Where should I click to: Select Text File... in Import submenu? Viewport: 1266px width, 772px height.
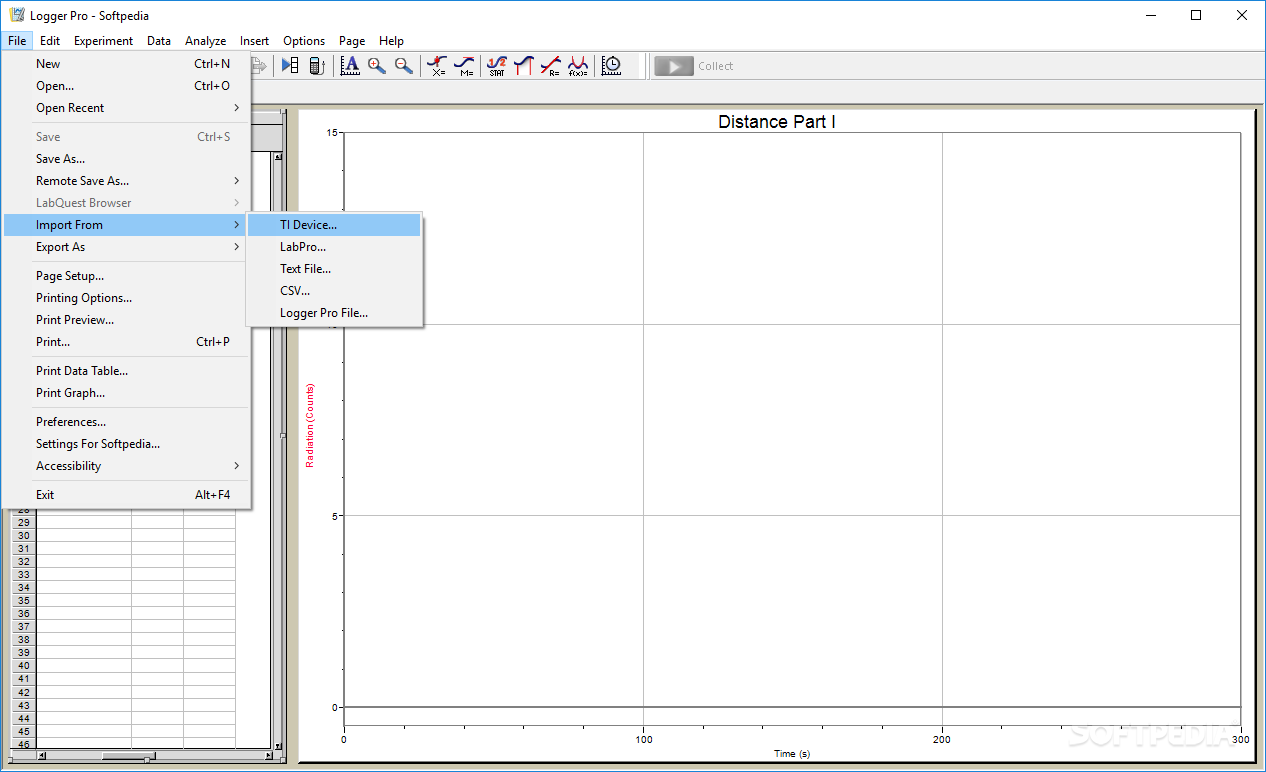pyautogui.click(x=334, y=269)
